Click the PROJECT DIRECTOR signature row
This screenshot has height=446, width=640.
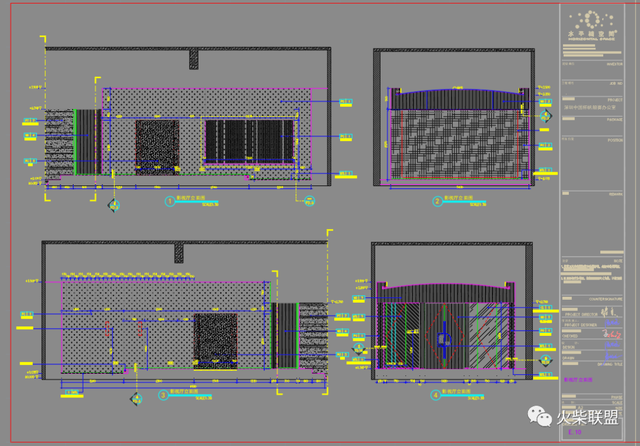point(592,313)
